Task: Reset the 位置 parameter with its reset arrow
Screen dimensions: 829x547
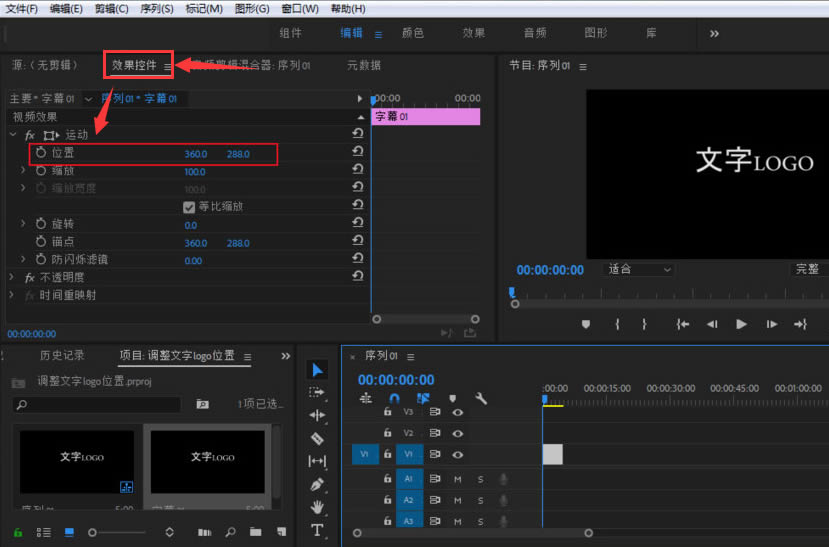Action: click(358, 153)
